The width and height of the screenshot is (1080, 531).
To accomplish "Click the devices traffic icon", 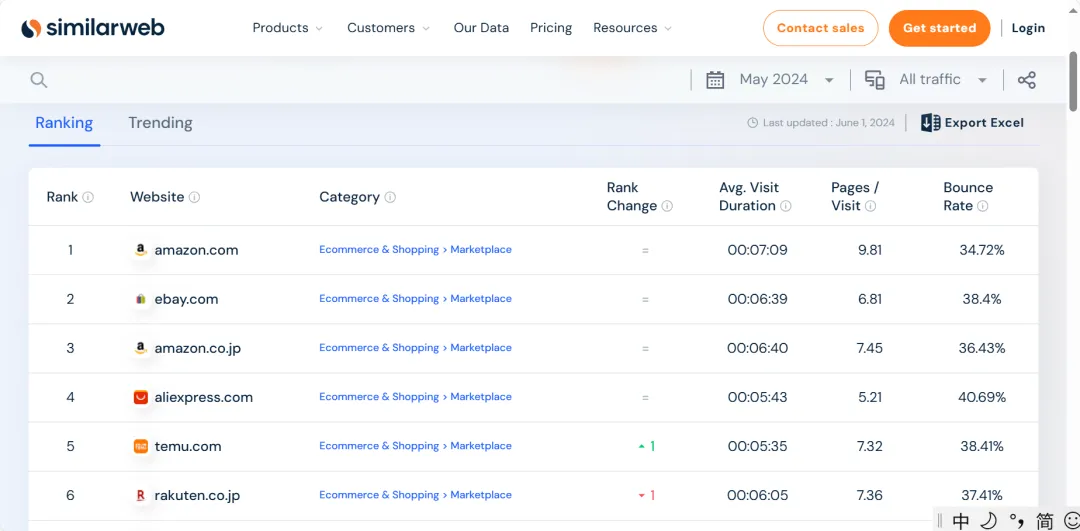I will [875, 80].
